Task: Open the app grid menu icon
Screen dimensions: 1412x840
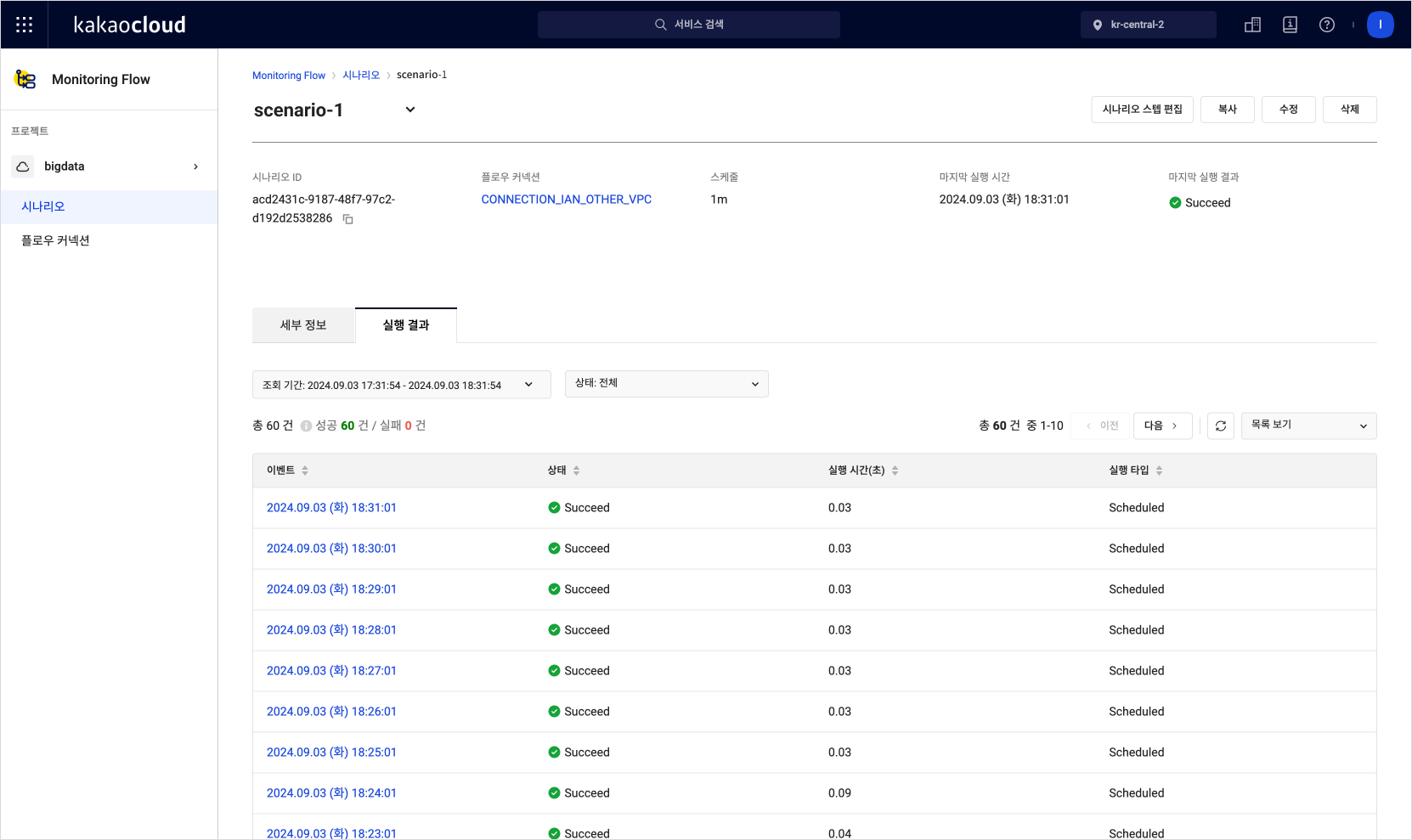Action: [25, 25]
